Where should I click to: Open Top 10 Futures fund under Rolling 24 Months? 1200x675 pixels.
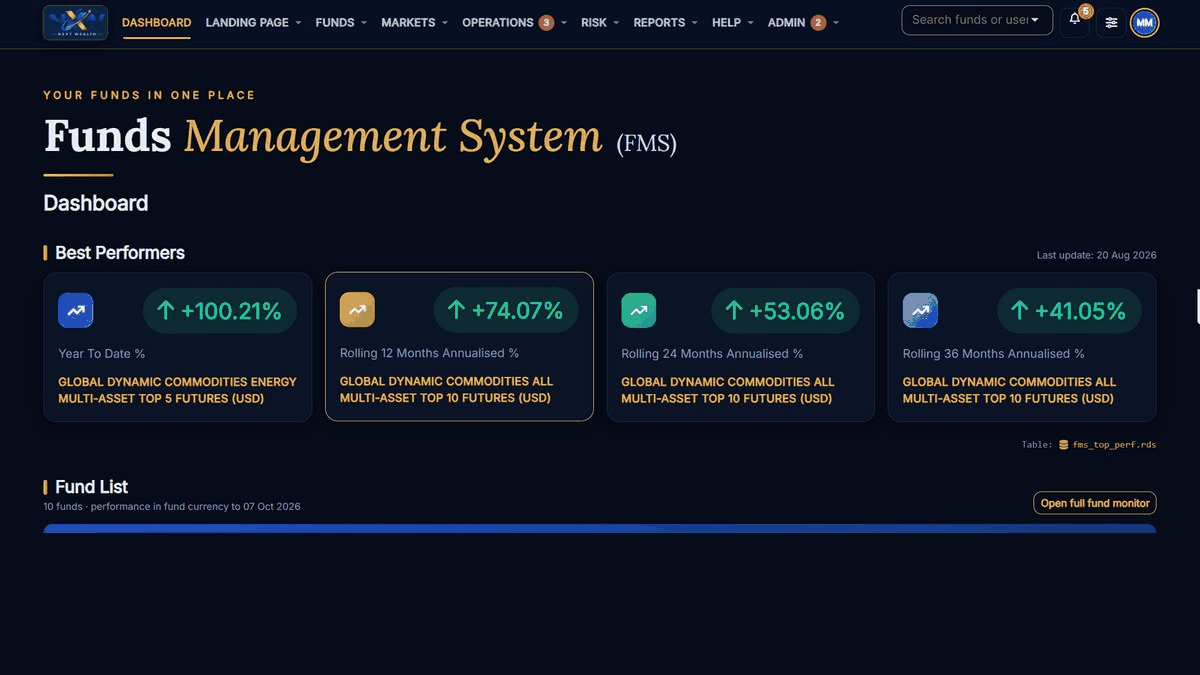(x=728, y=390)
